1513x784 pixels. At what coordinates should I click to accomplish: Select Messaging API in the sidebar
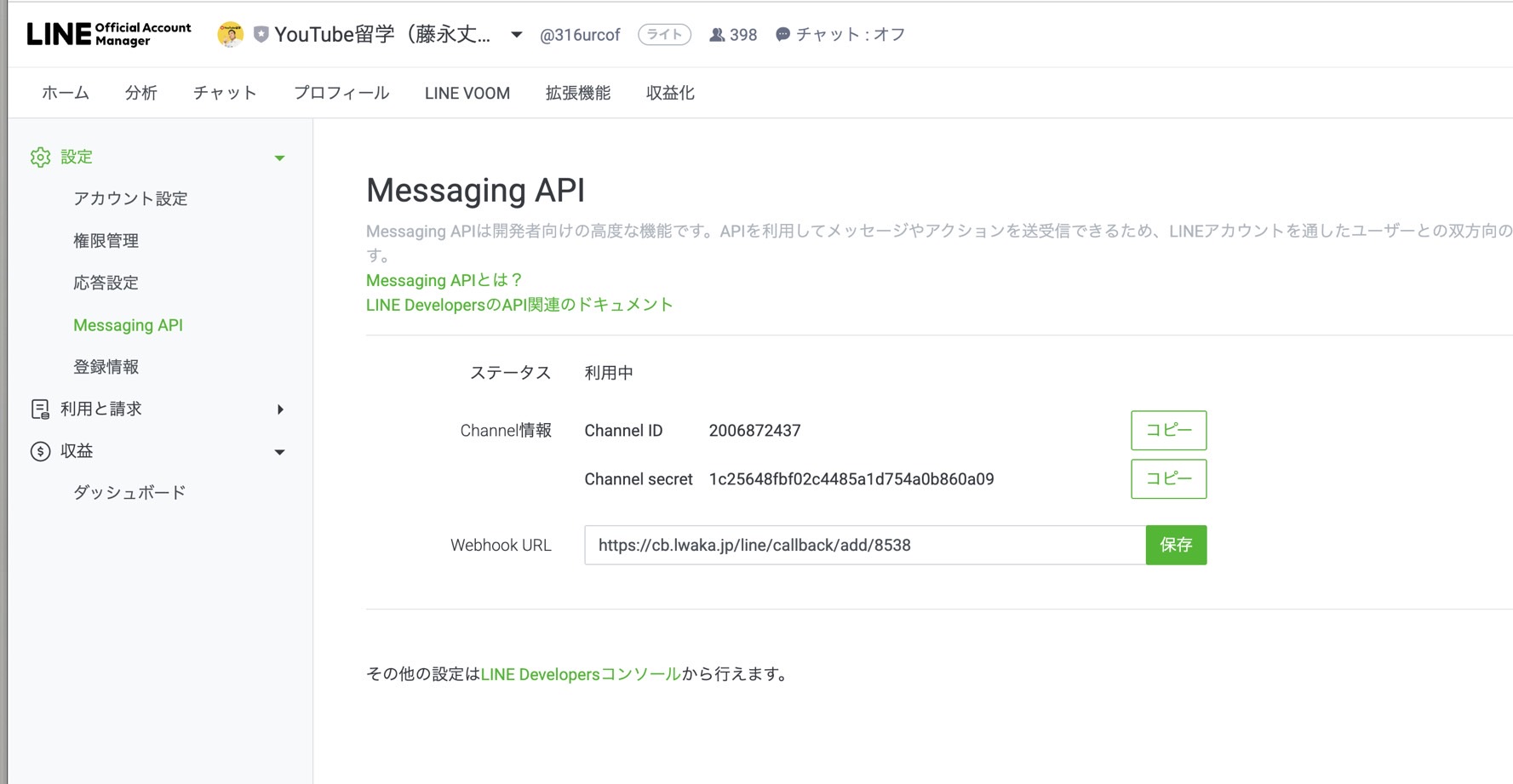point(128,325)
